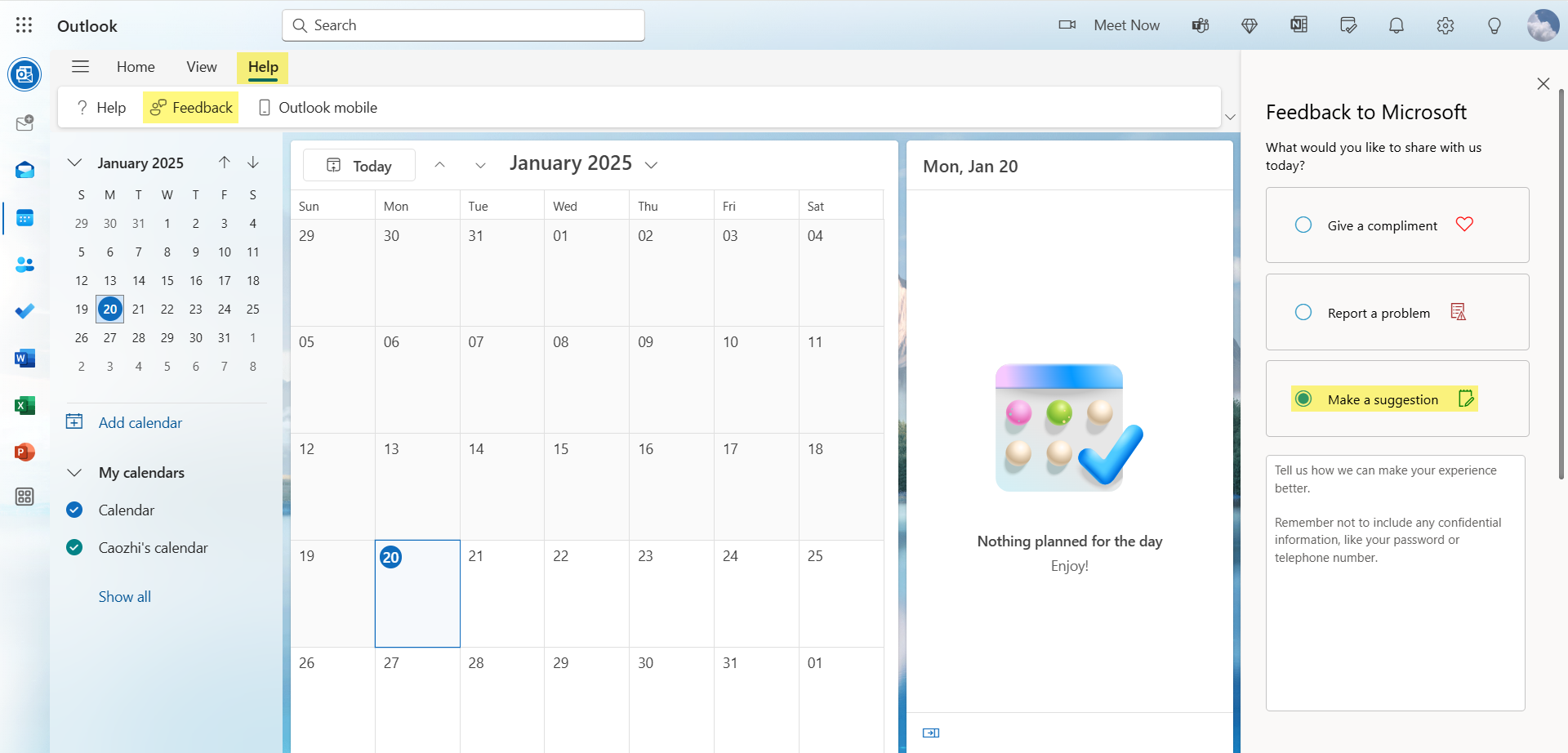Go to previous month with up chevron
The image size is (1568, 753).
439,165
